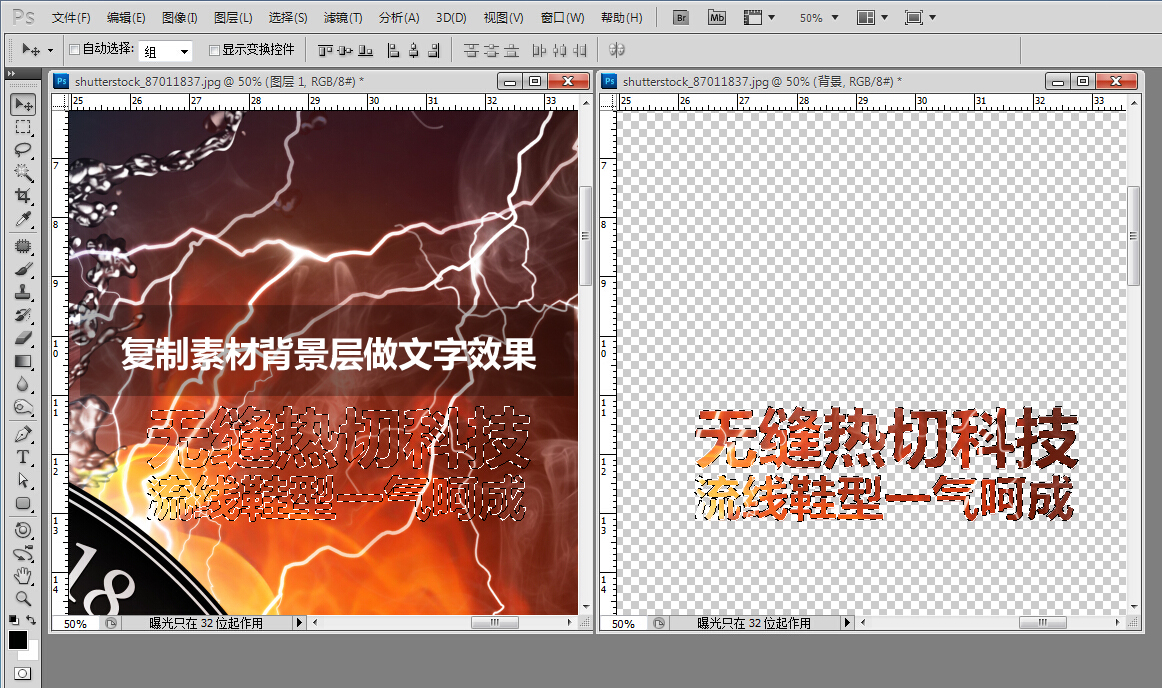The image size is (1162, 688).
Task: Toggle Quick Mask mode
Action: pyautogui.click(x=23, y=673)
